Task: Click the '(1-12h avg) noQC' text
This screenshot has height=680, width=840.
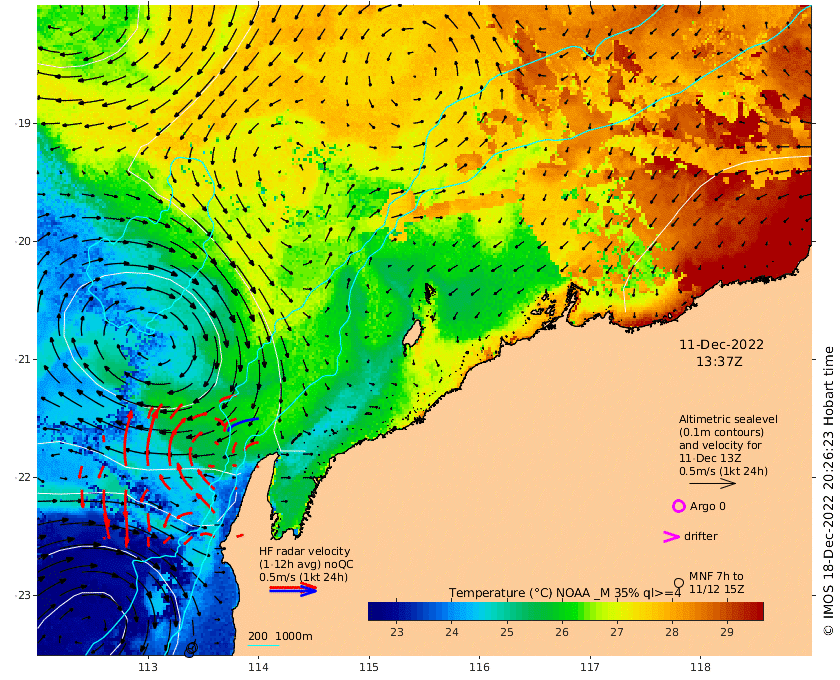Action: point(306,564)
